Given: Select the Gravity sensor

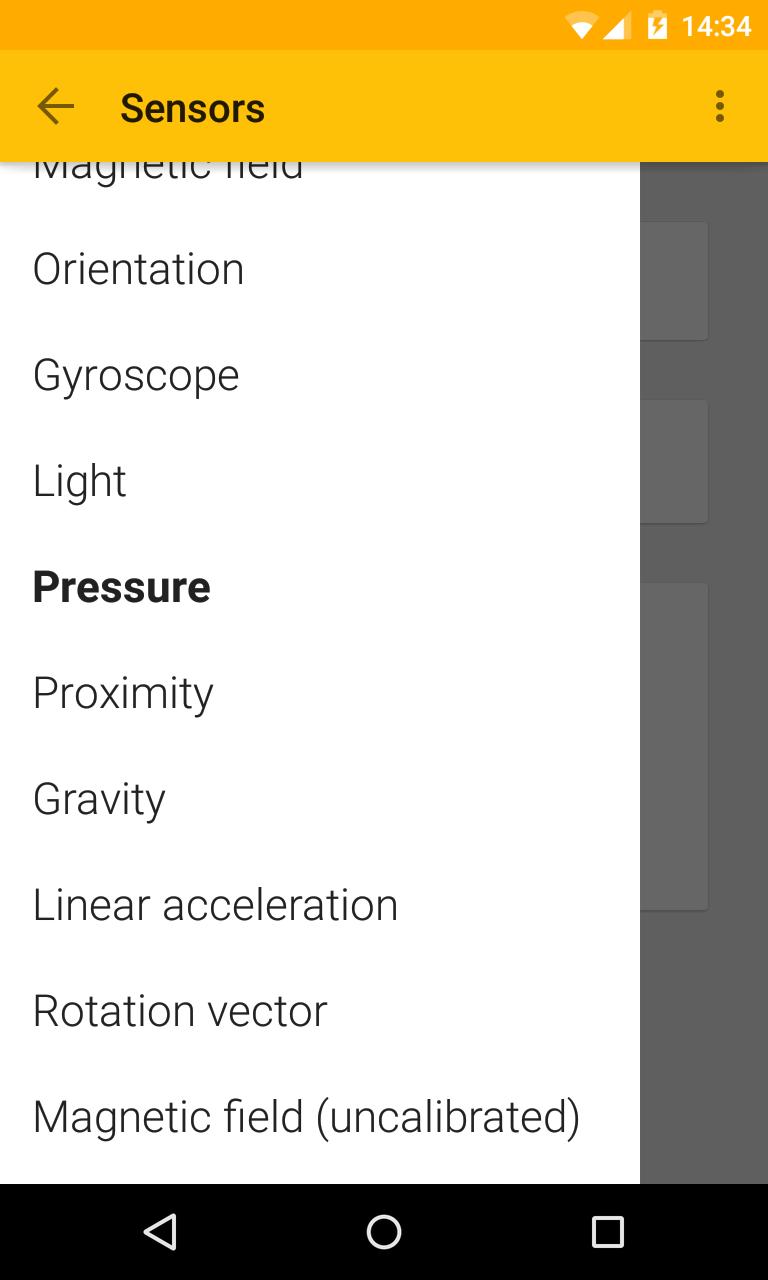Looking at the screenshot, I should (x=98, y=798).
